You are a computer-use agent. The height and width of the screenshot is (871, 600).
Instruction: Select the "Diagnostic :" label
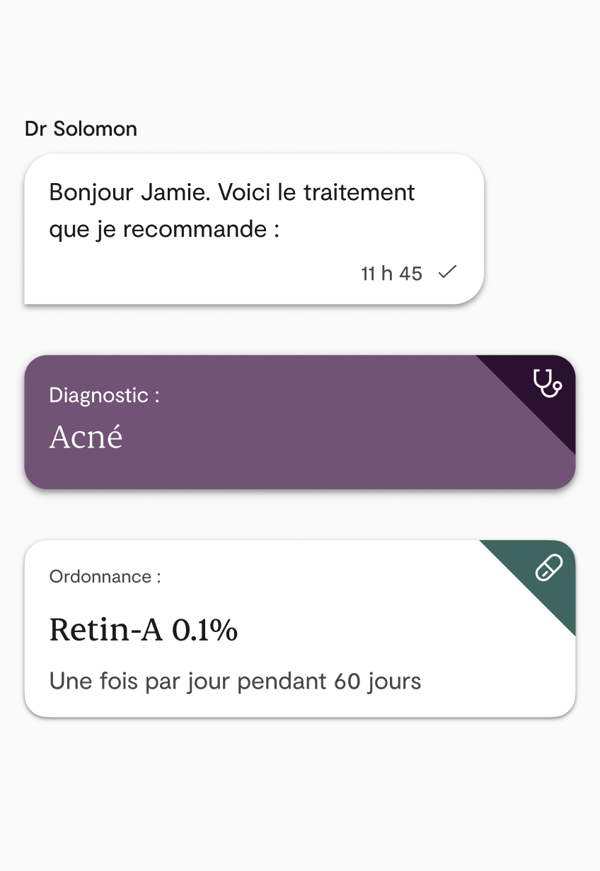pyautogui.click(x=104, y=395)
